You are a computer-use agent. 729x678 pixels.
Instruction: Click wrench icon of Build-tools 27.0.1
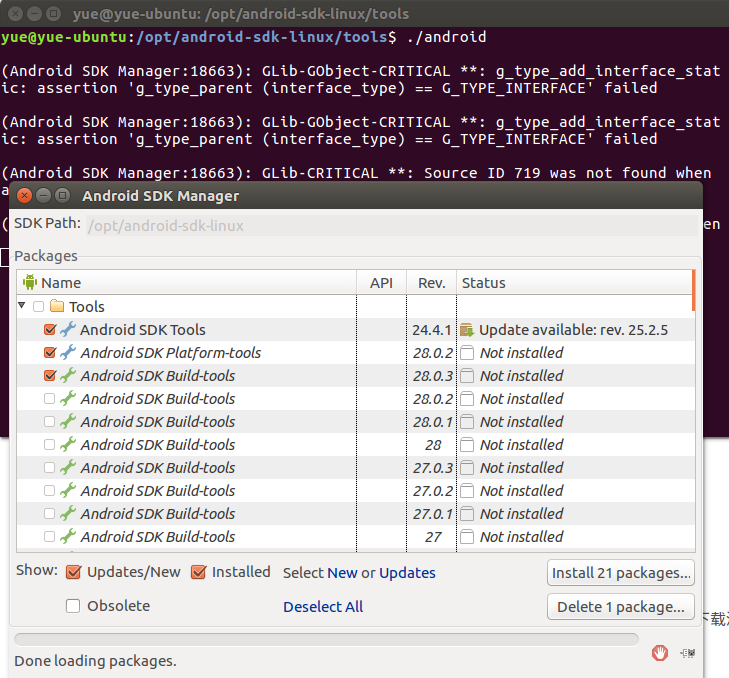68,513
